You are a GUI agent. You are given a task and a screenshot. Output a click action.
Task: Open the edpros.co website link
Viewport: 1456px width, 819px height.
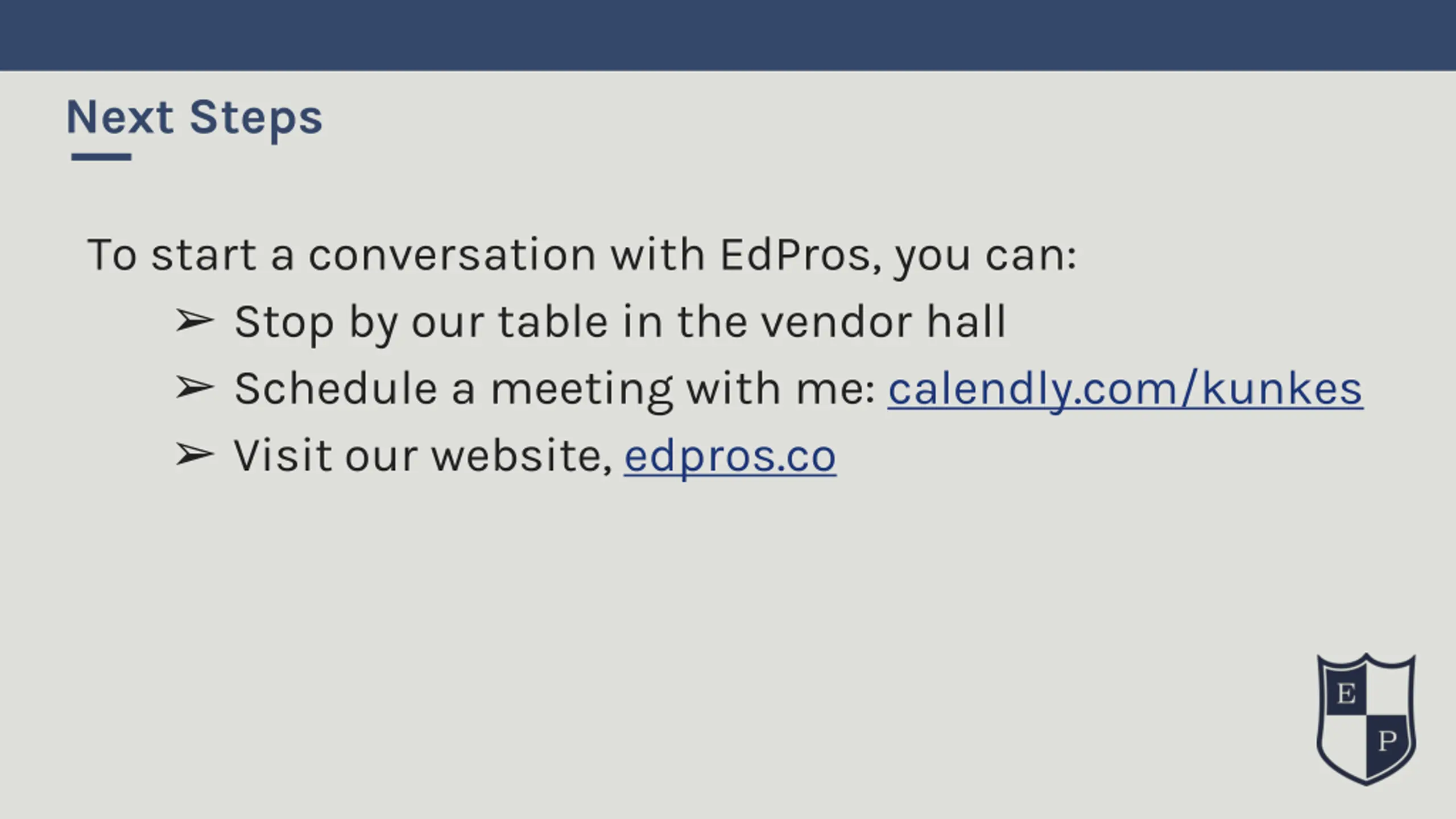coord(730,457)
